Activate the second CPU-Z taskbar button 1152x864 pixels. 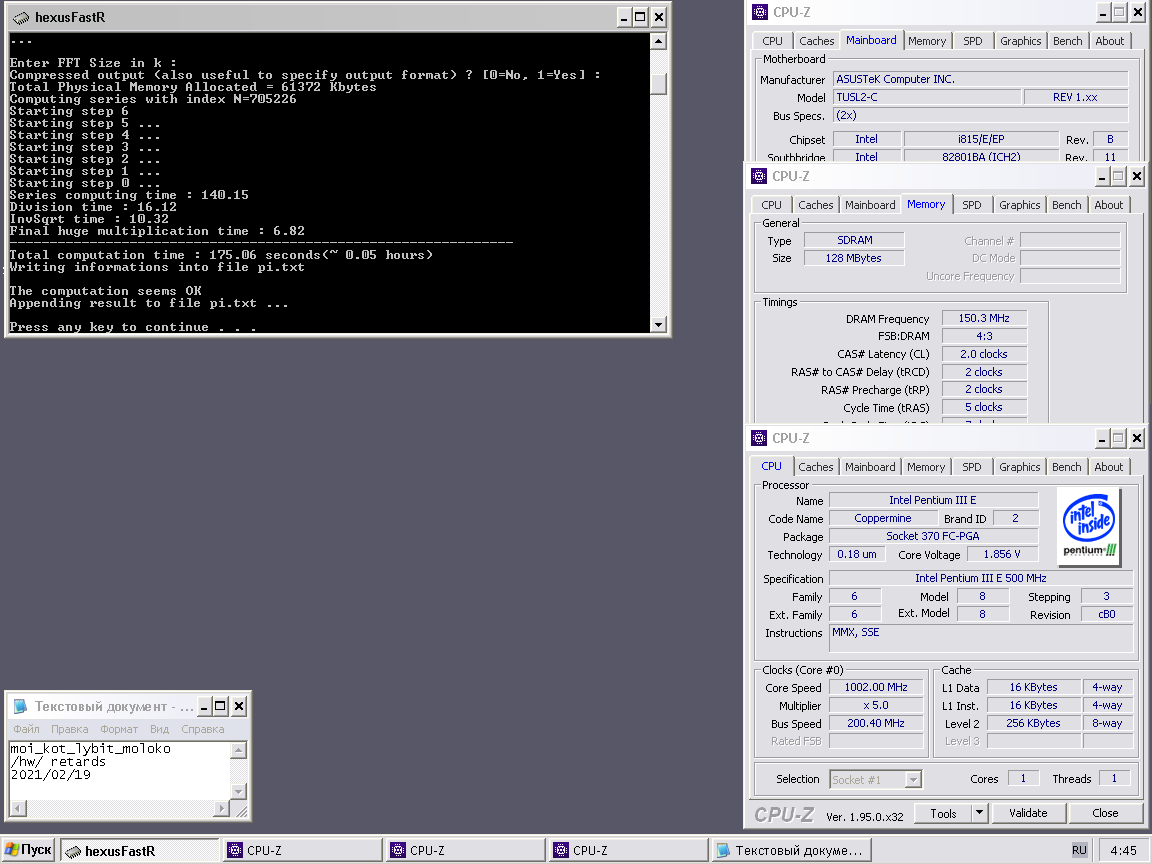click(466, 851)
